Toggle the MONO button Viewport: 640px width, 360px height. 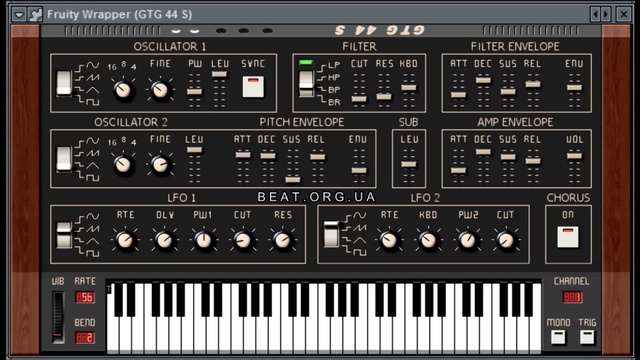(x=558, y=337)
